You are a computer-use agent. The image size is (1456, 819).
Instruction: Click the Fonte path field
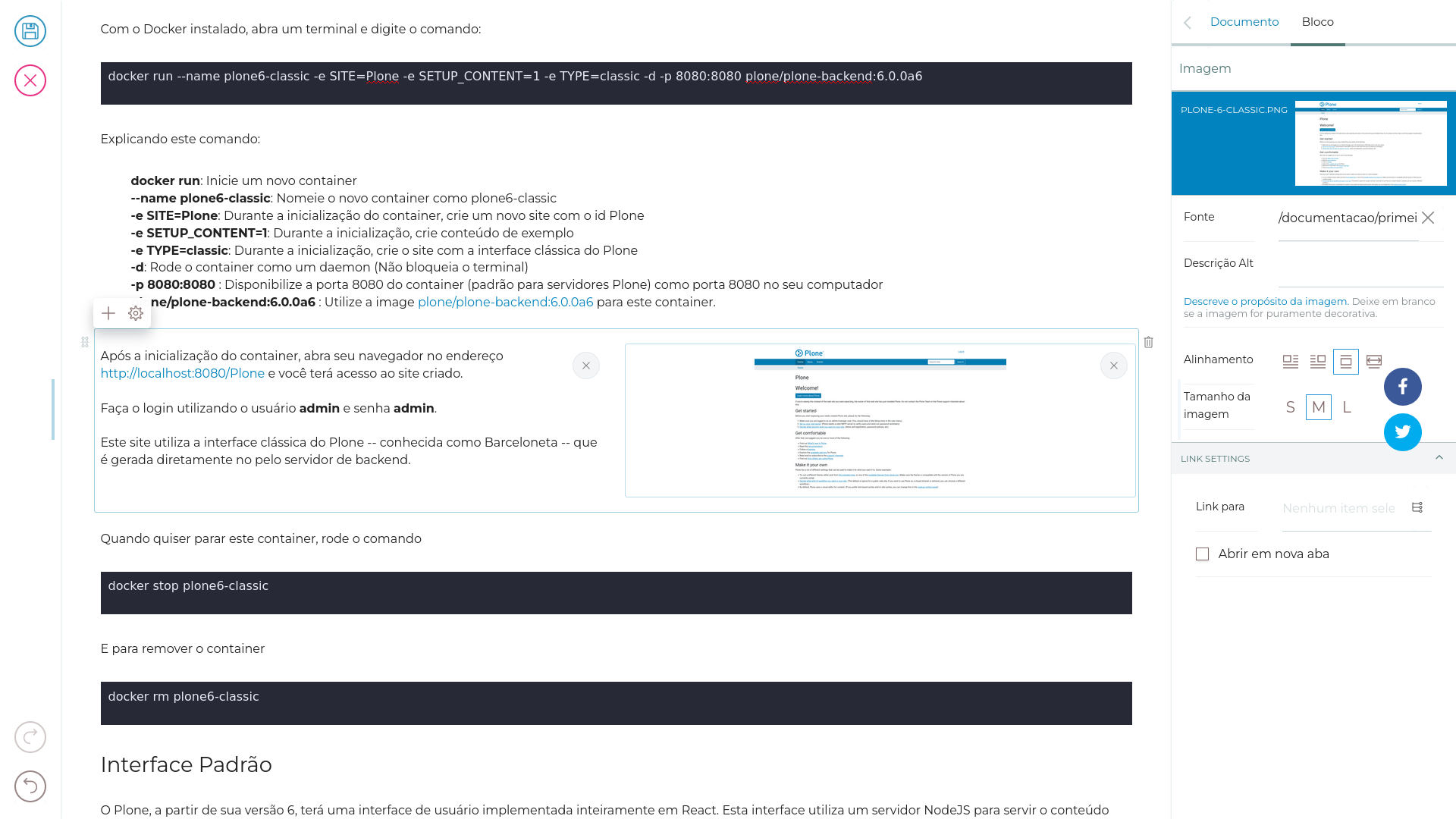[1348, 218]
